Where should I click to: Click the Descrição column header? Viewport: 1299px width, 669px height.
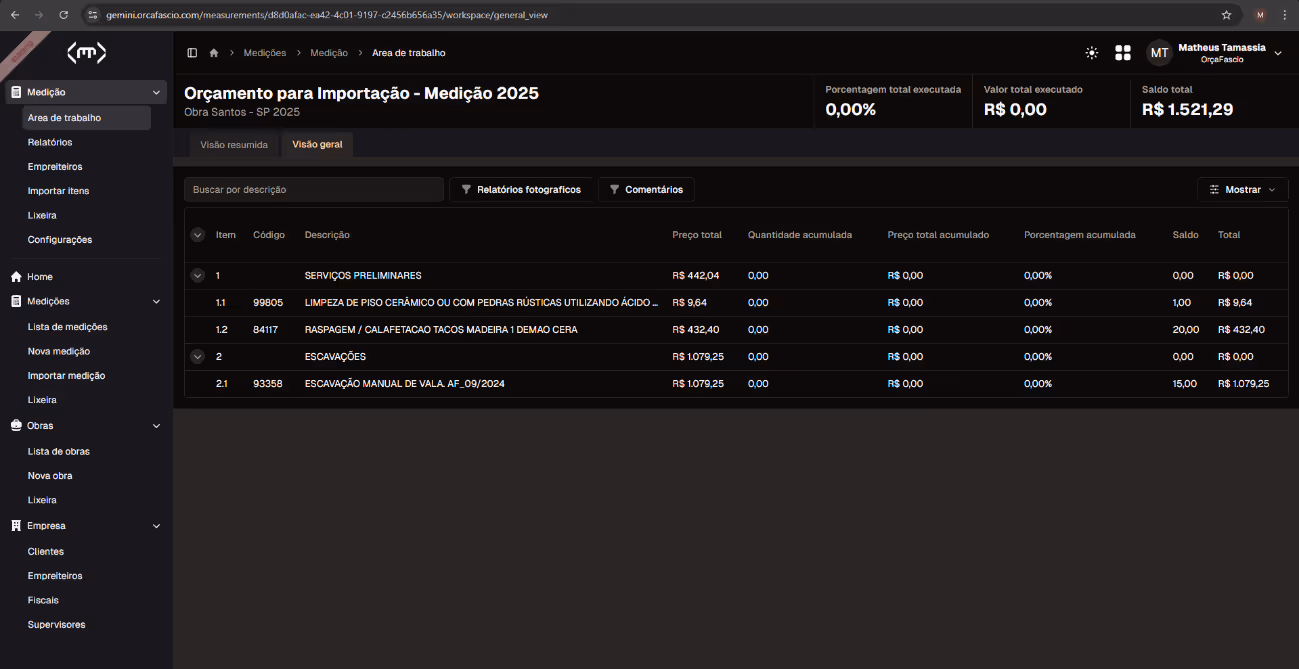(x=327, y=235)
